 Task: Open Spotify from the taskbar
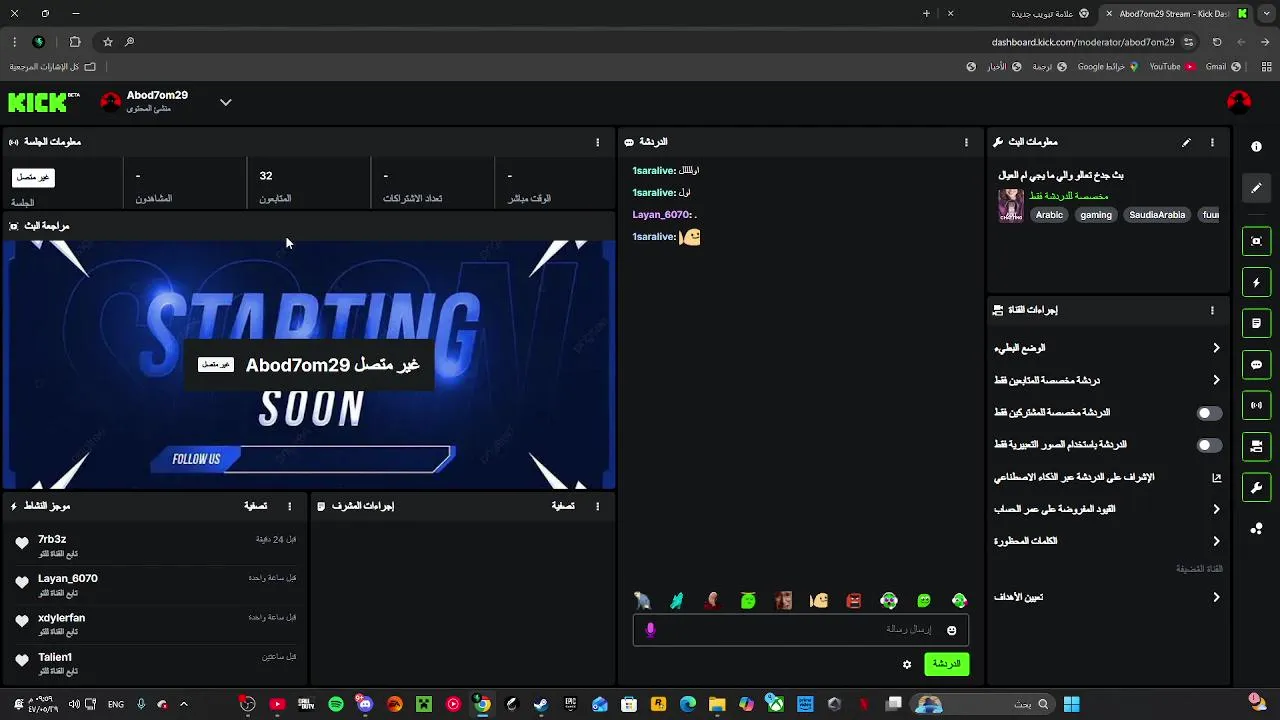pyautogui.click(x=336, y=704)
